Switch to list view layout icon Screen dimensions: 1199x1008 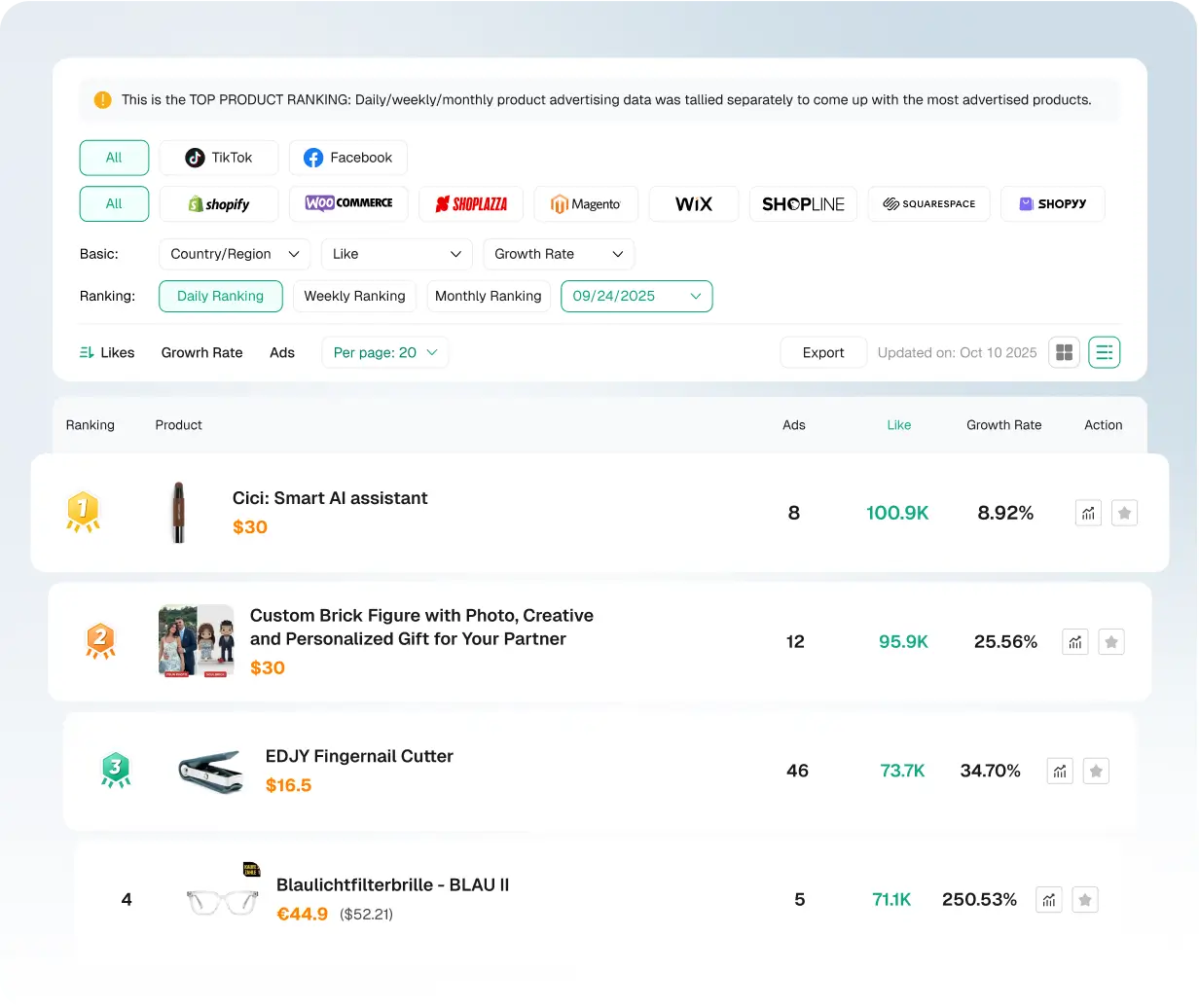click(x=1104, y=352)
